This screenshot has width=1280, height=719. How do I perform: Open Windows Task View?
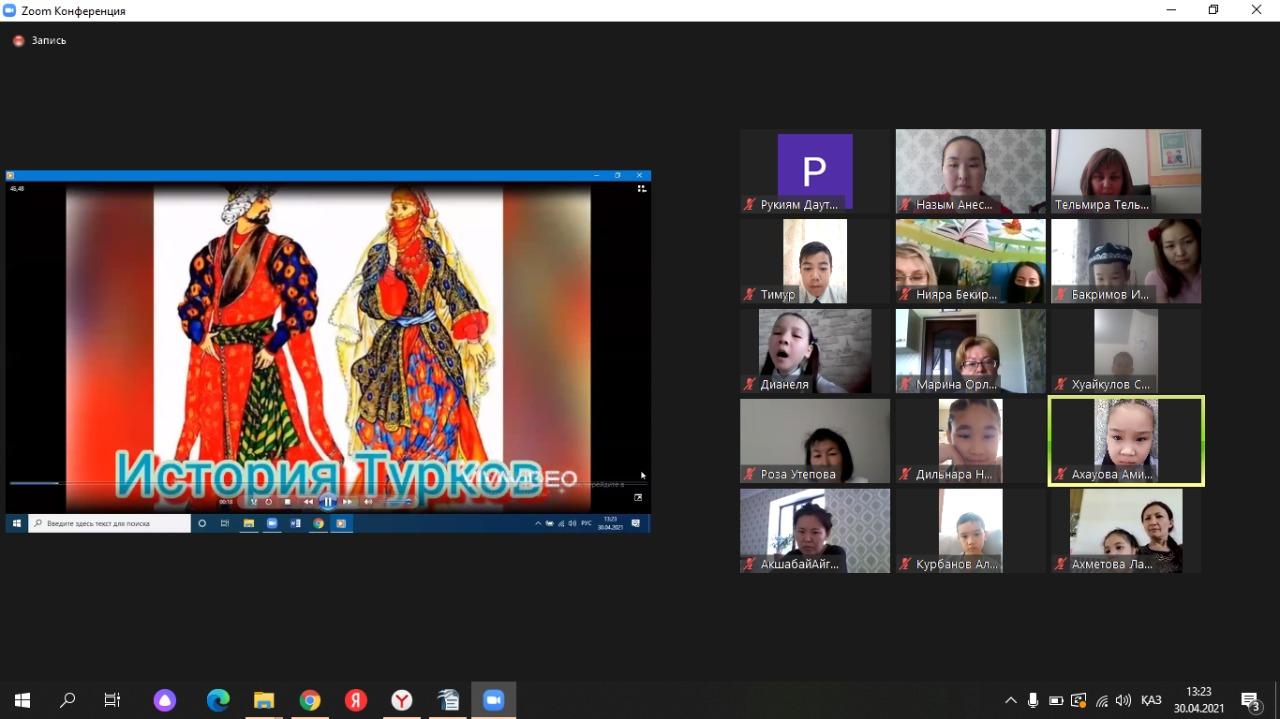point(113,701)
